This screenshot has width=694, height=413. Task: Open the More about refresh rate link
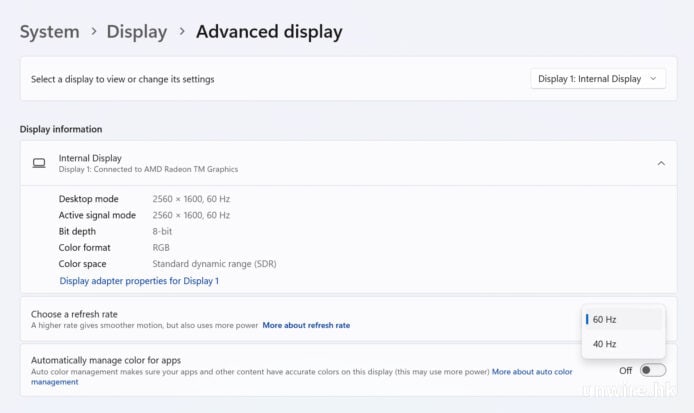[x=306, y=325]
